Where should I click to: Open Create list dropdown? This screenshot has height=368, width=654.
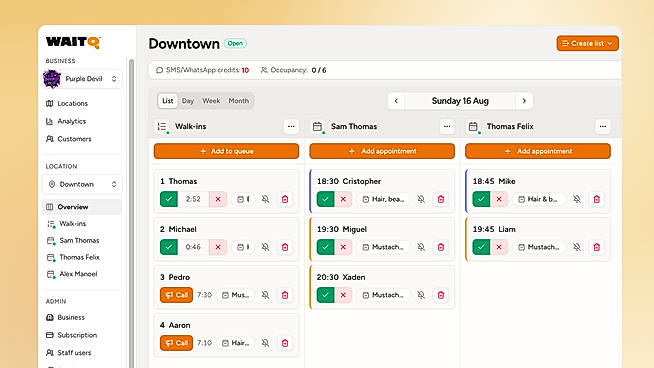[x=587, y=43]
